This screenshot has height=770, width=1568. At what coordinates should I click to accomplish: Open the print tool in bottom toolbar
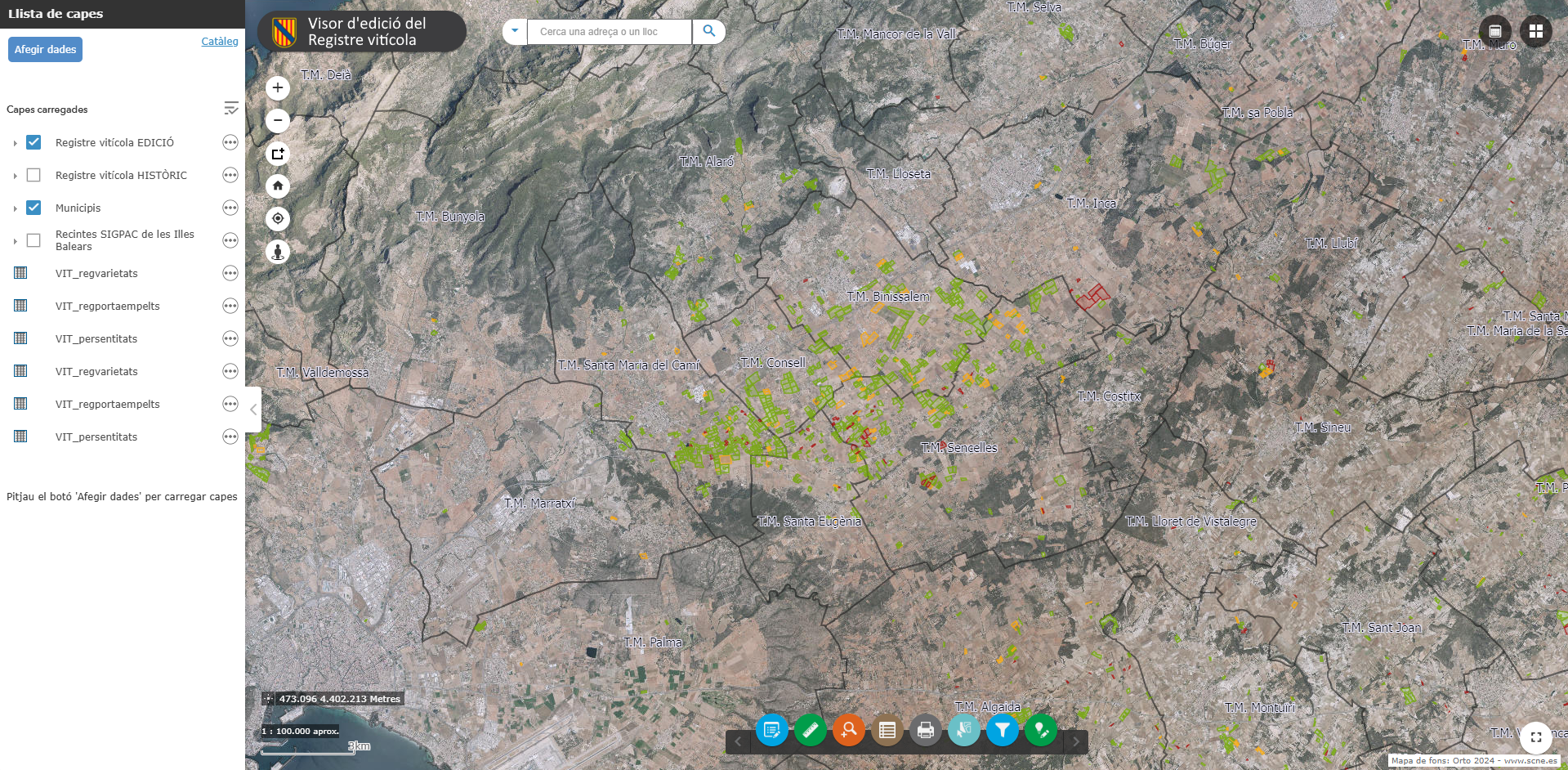pos(925,730)
